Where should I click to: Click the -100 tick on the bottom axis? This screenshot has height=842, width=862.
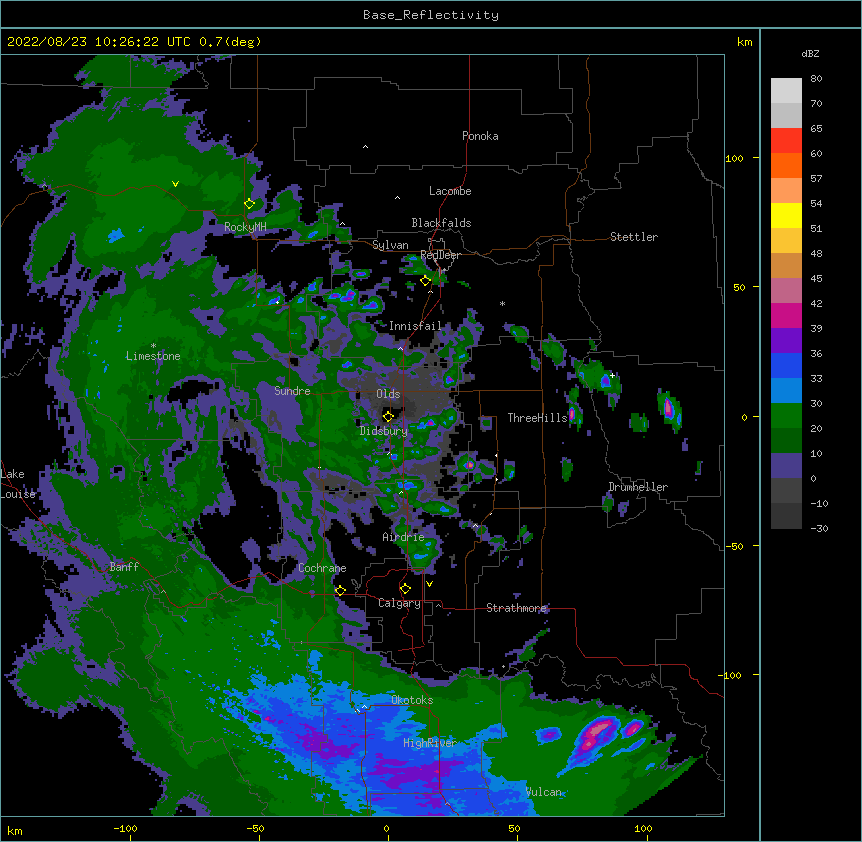click(x=125, y=828)
